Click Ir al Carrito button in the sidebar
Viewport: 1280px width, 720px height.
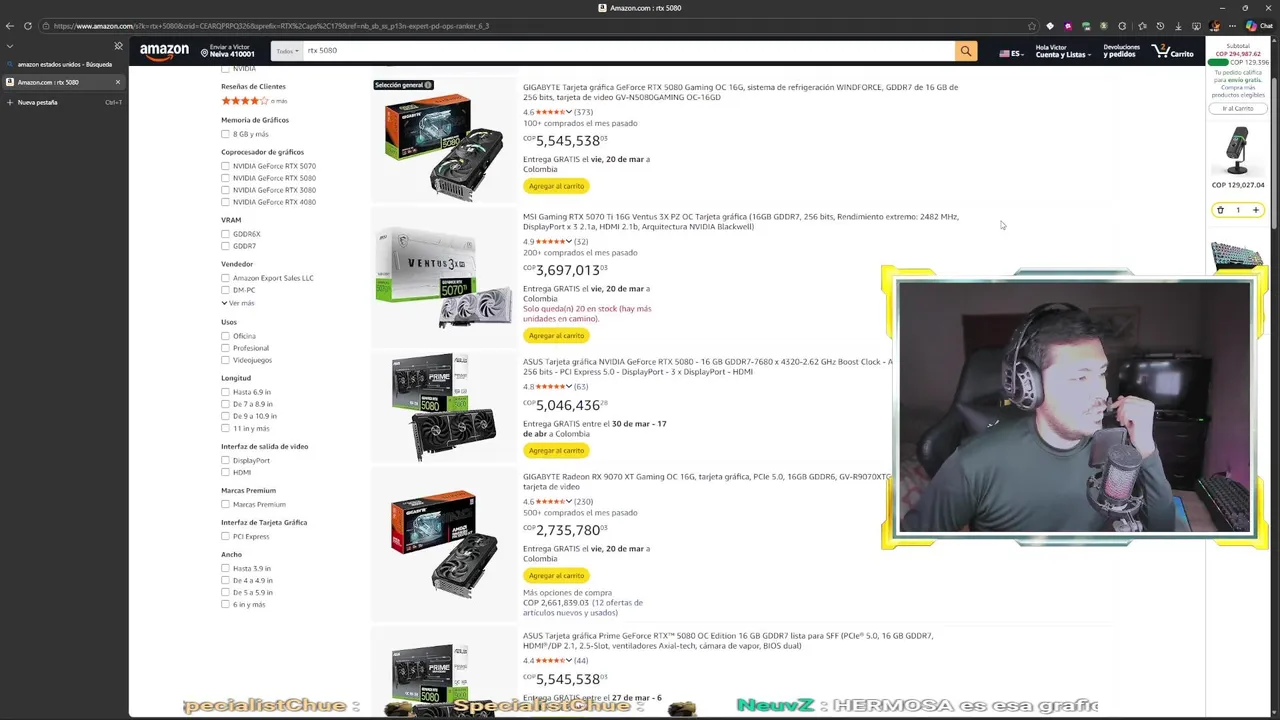(1238, 108)
